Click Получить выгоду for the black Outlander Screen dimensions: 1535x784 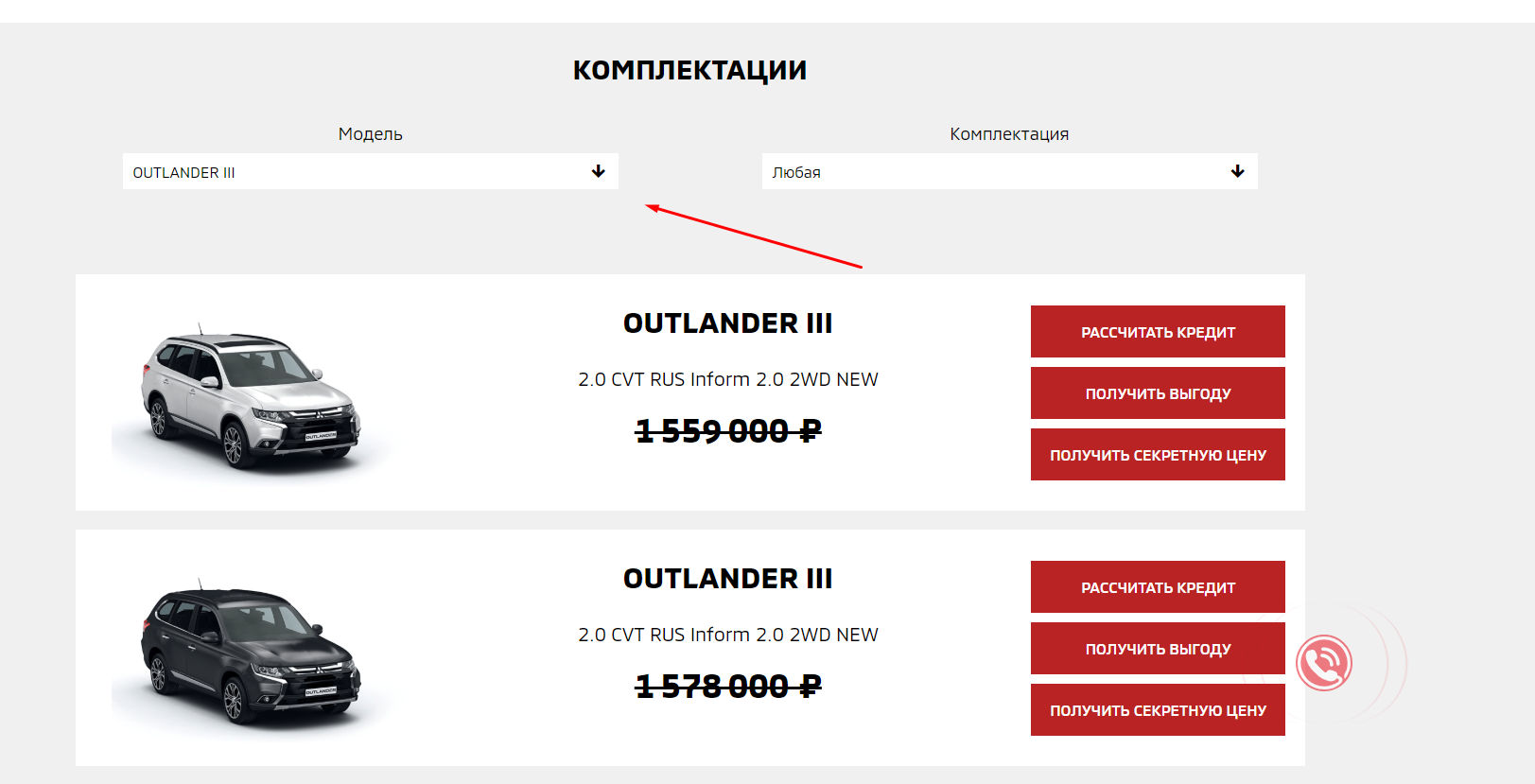(x=1158, y=649)
